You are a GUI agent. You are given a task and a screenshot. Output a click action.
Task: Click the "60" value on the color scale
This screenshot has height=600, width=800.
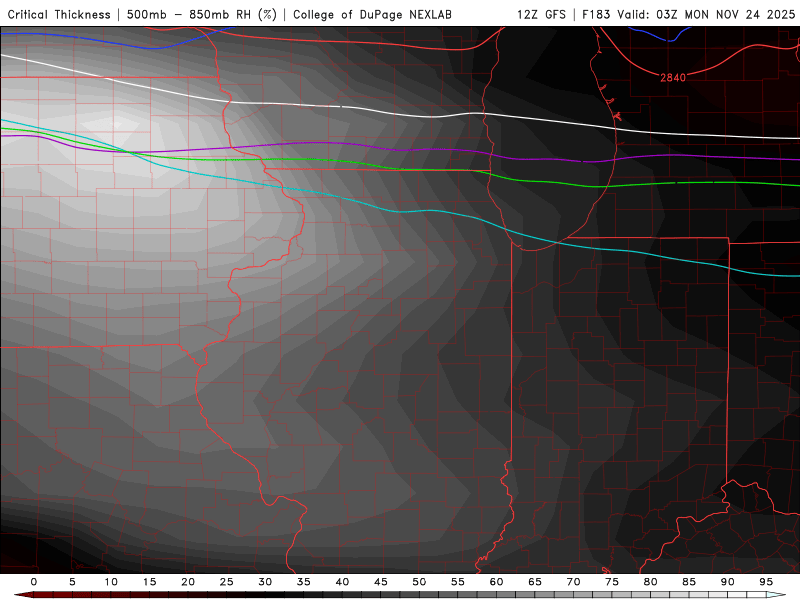(496, 582)
